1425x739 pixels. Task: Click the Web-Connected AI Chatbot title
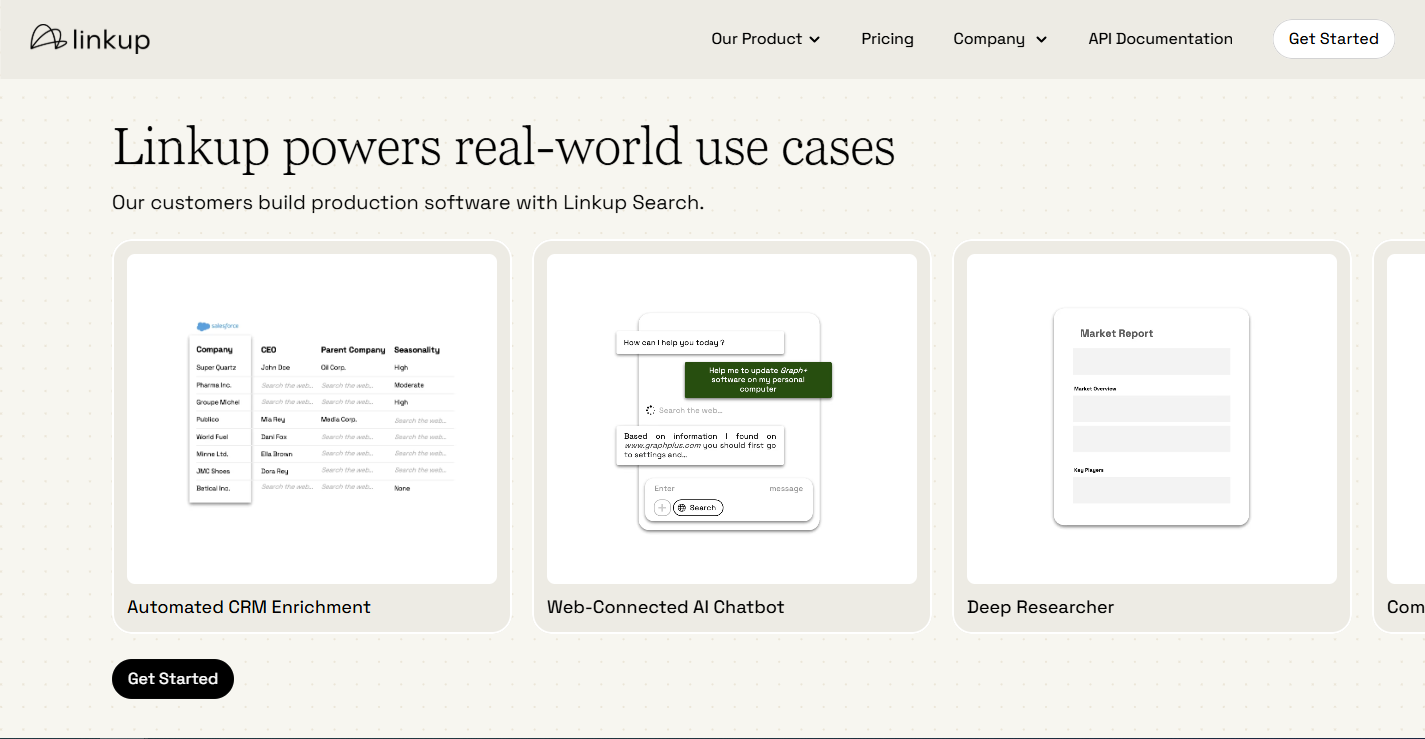(x=666, y=607)
